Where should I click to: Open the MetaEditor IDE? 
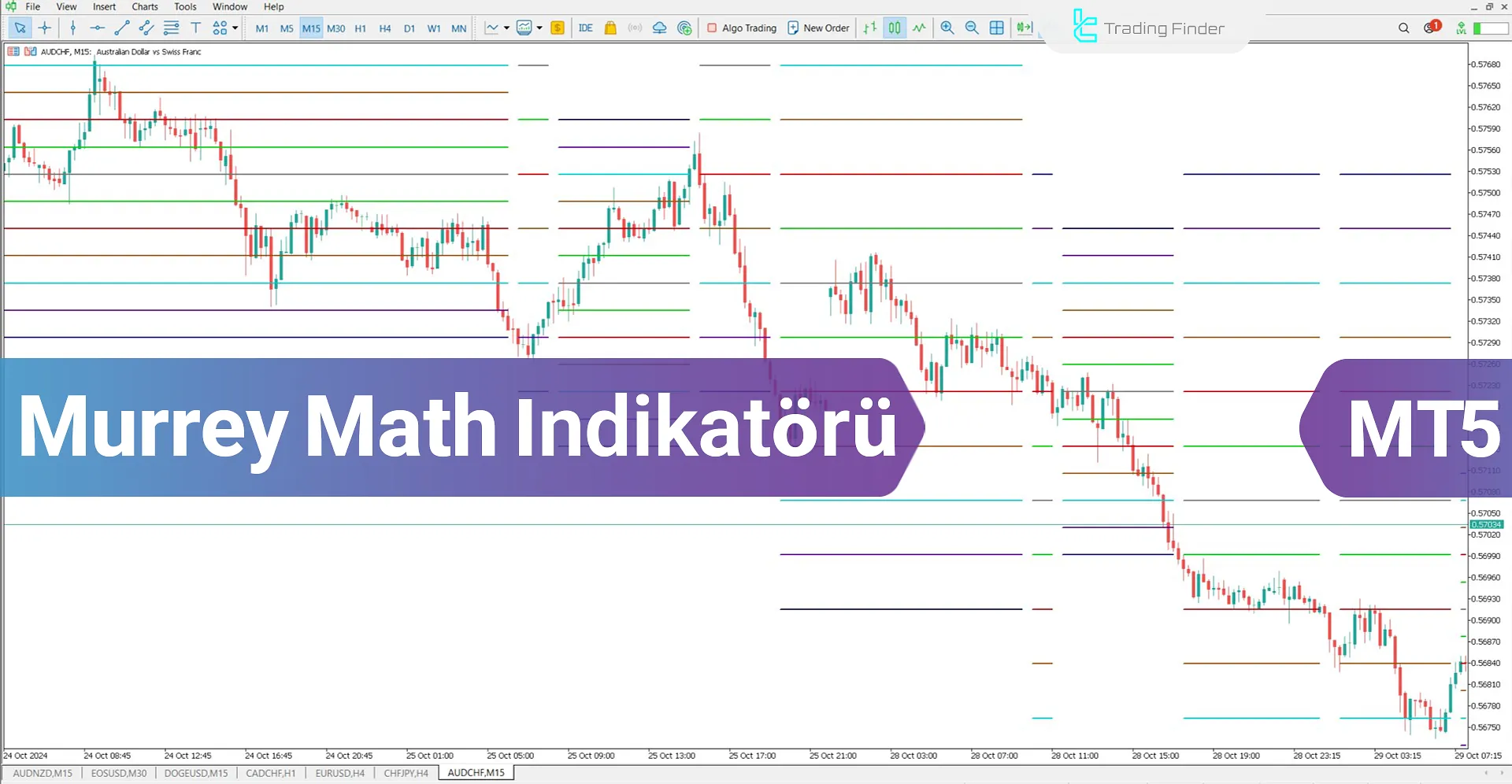(x=586, y=28)
